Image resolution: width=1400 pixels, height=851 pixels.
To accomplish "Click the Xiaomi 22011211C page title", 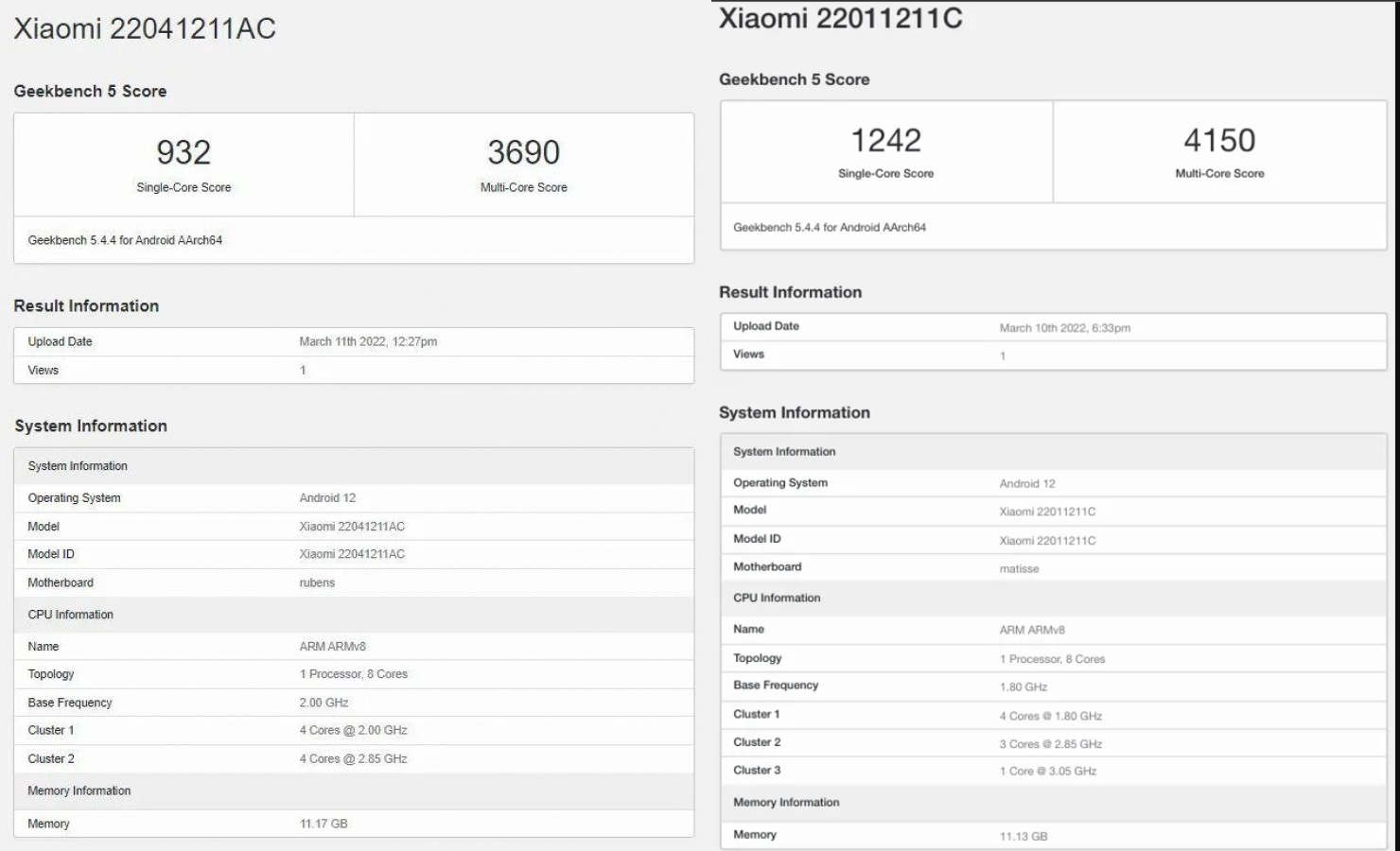I will (840, 18).
